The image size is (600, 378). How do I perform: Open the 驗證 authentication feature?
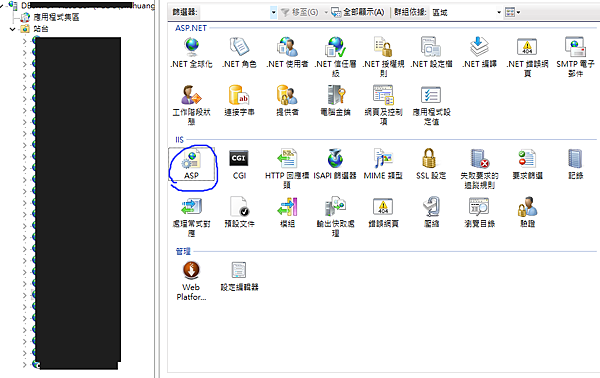(x=527, y=212)
